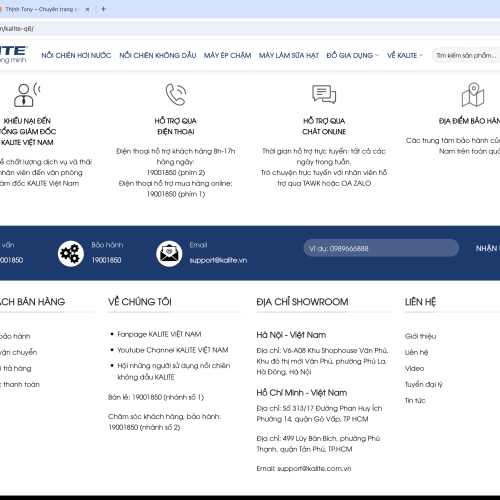Open thanh toán policy link
This screenshot has width=500, height=500.
coord(20,384)
